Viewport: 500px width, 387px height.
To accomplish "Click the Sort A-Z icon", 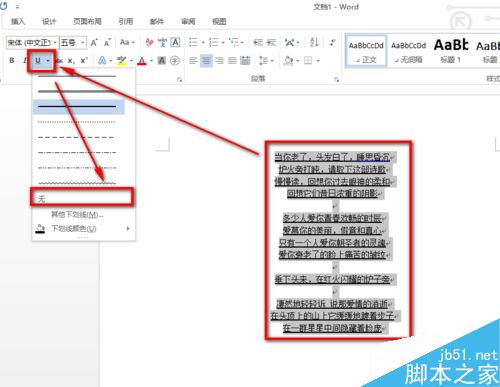I will 314,42.
